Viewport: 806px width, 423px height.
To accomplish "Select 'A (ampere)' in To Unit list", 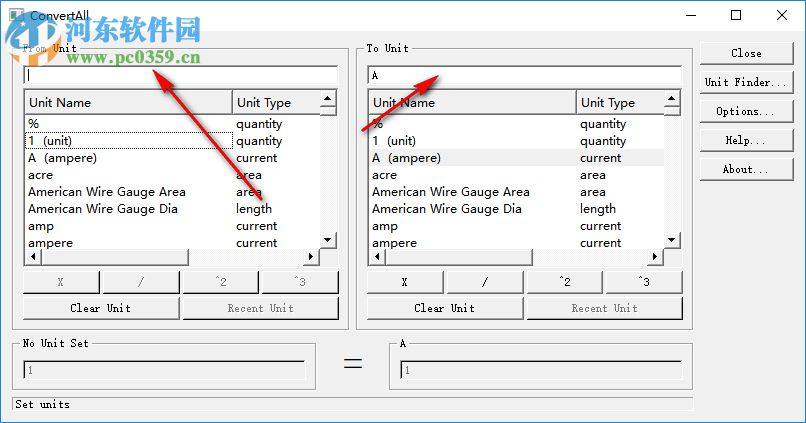I will click(517, 158).
